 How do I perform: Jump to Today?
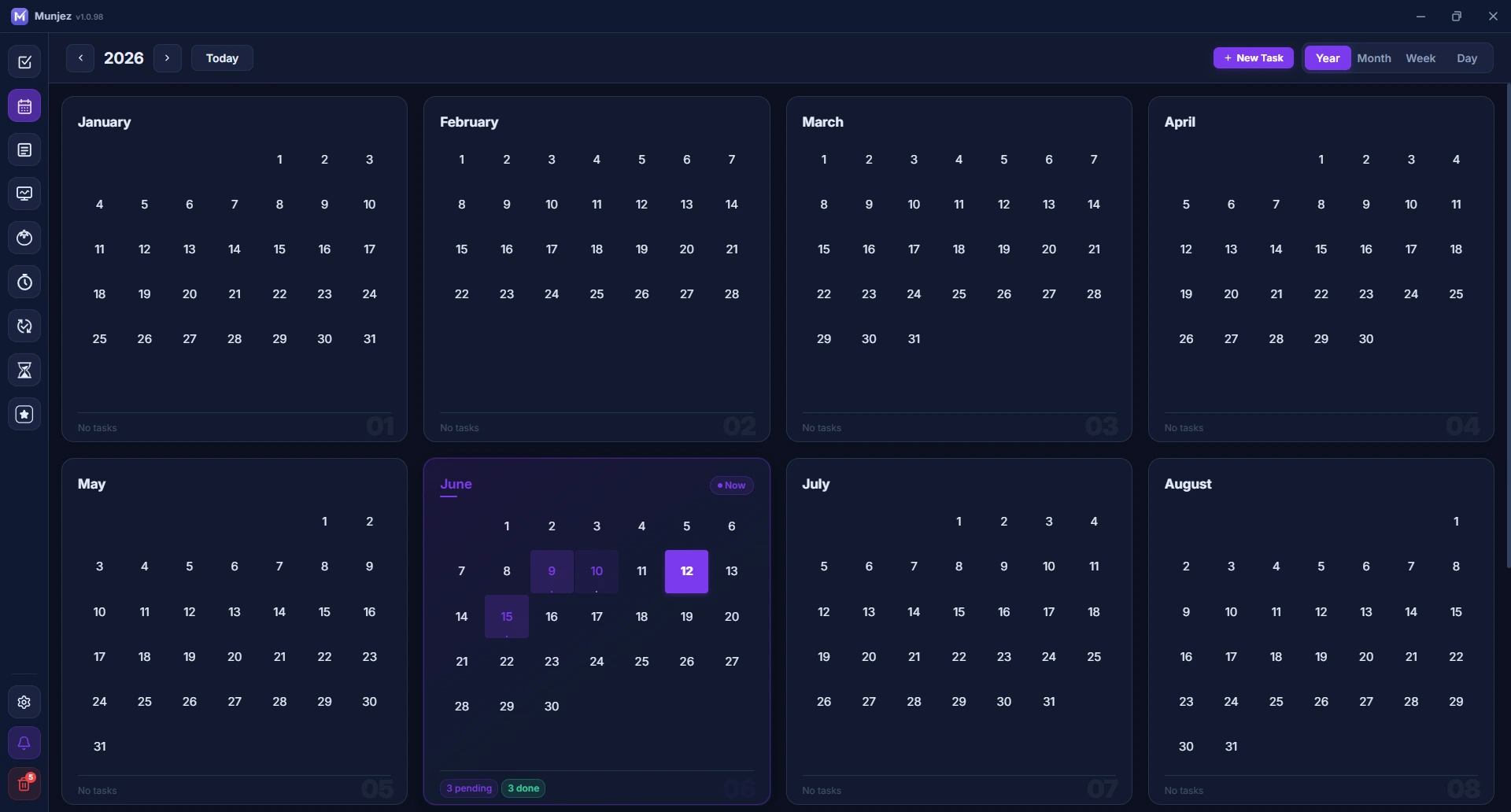coord(222,58)
